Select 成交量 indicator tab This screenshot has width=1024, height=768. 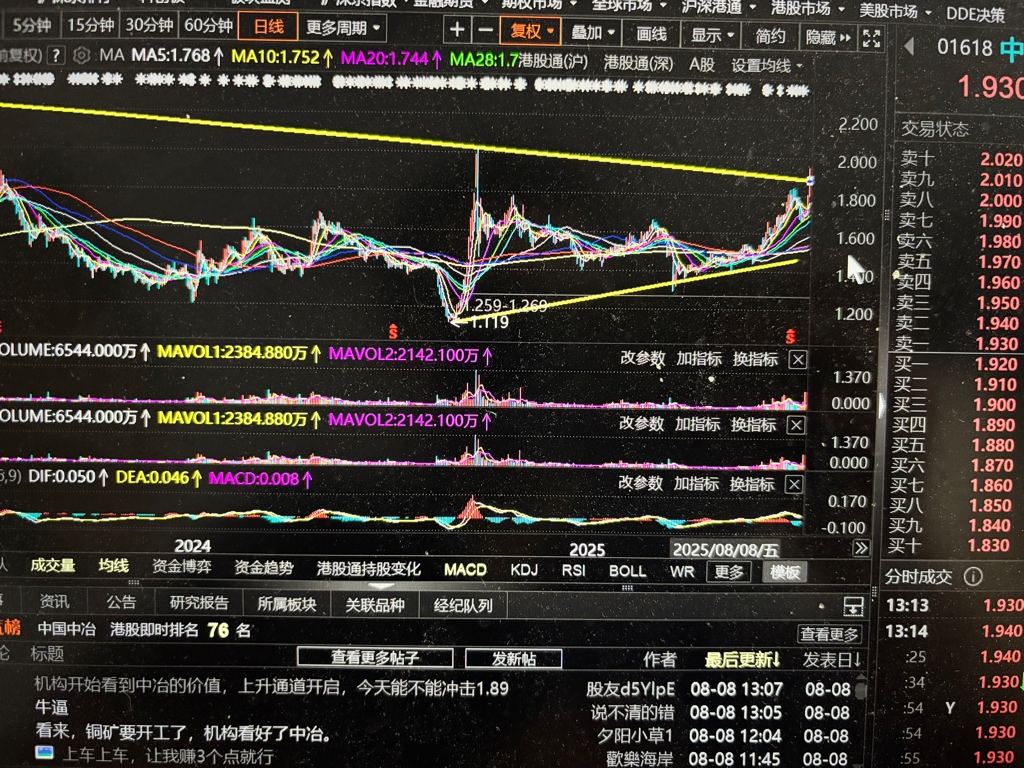pyautogui.click(x=52, y=566)
